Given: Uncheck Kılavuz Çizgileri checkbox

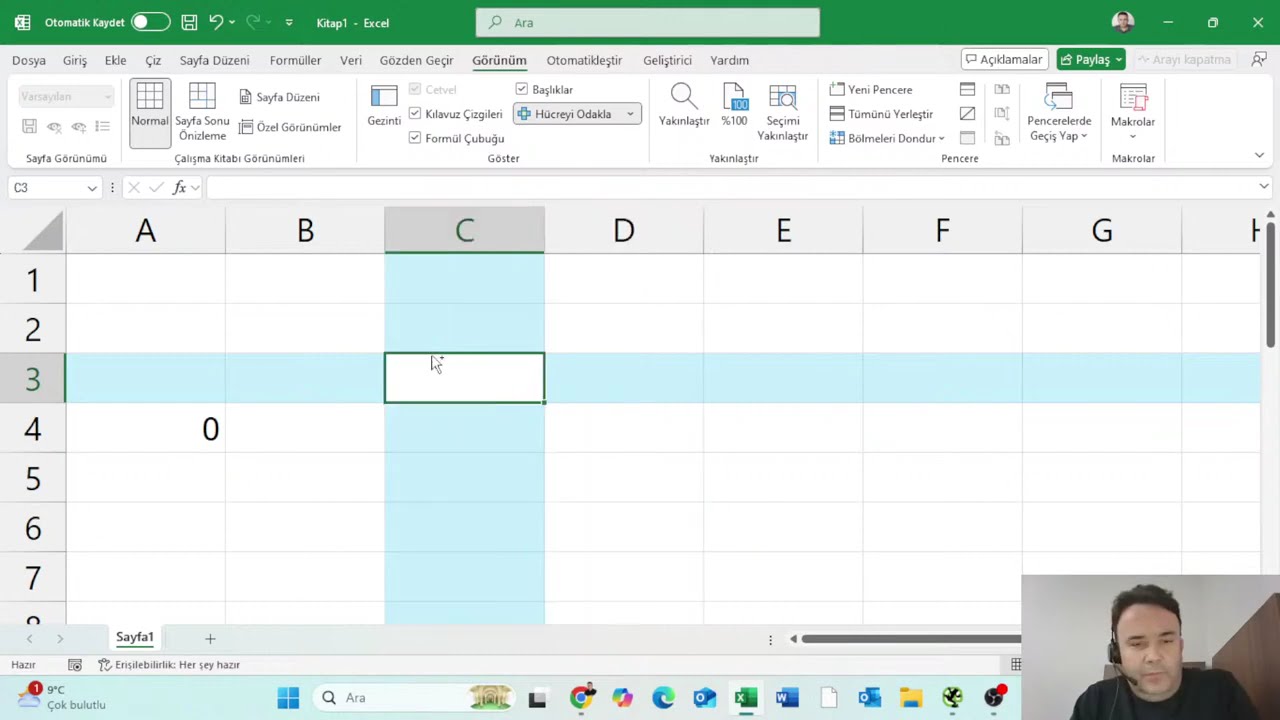Looking at the screenshot, I should coord(415,114).
